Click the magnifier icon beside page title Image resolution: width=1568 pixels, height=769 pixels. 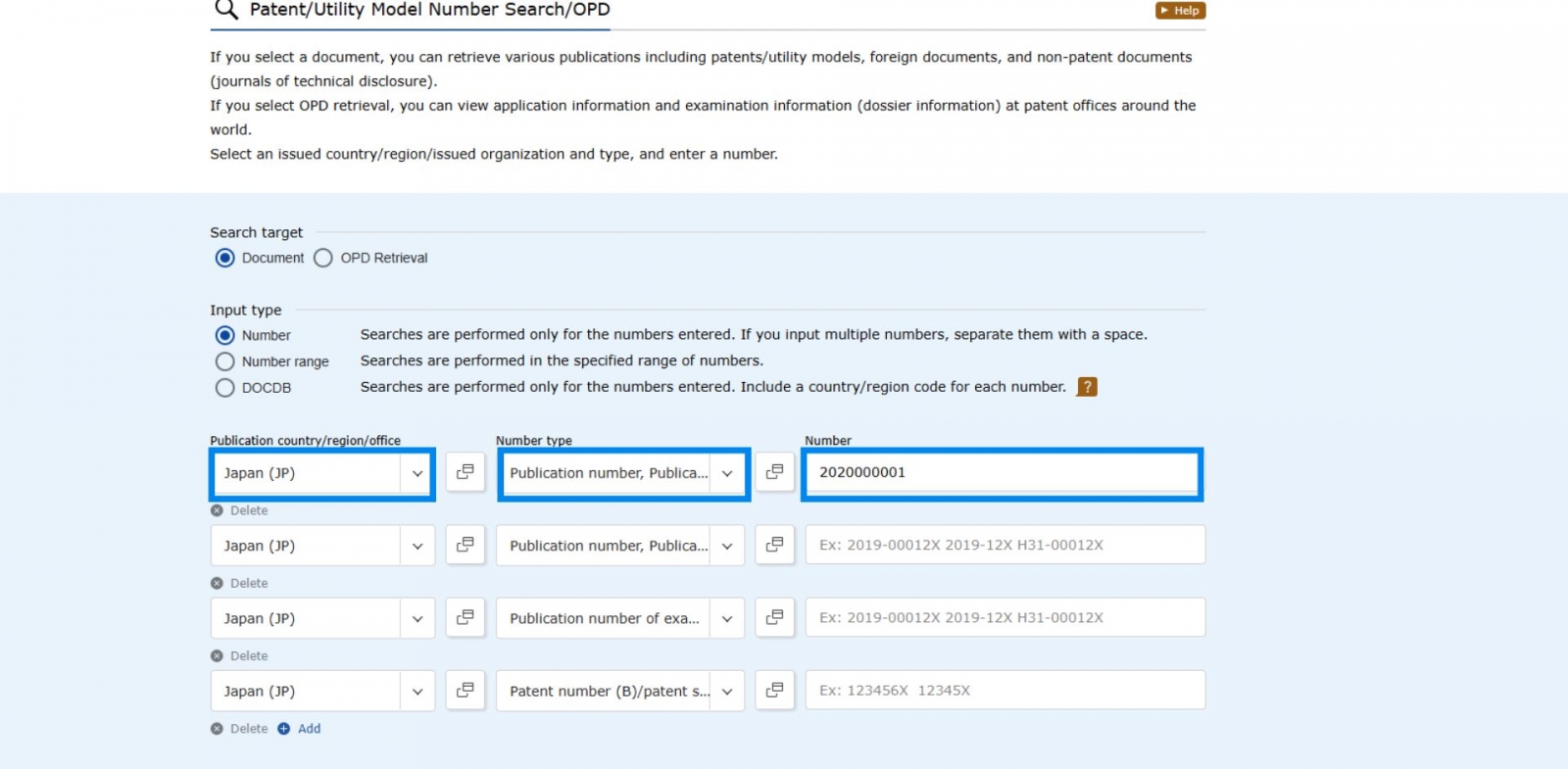pos(226,10)
